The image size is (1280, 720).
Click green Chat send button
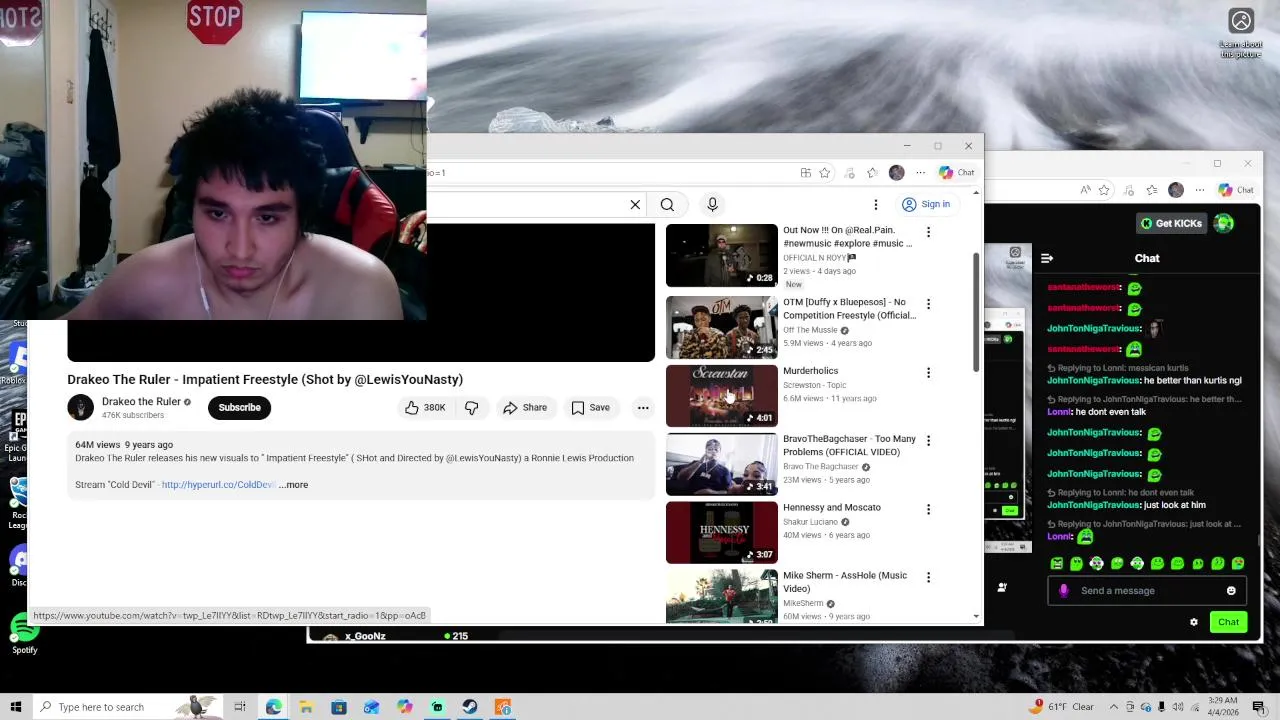click(x=1228, y=622)
